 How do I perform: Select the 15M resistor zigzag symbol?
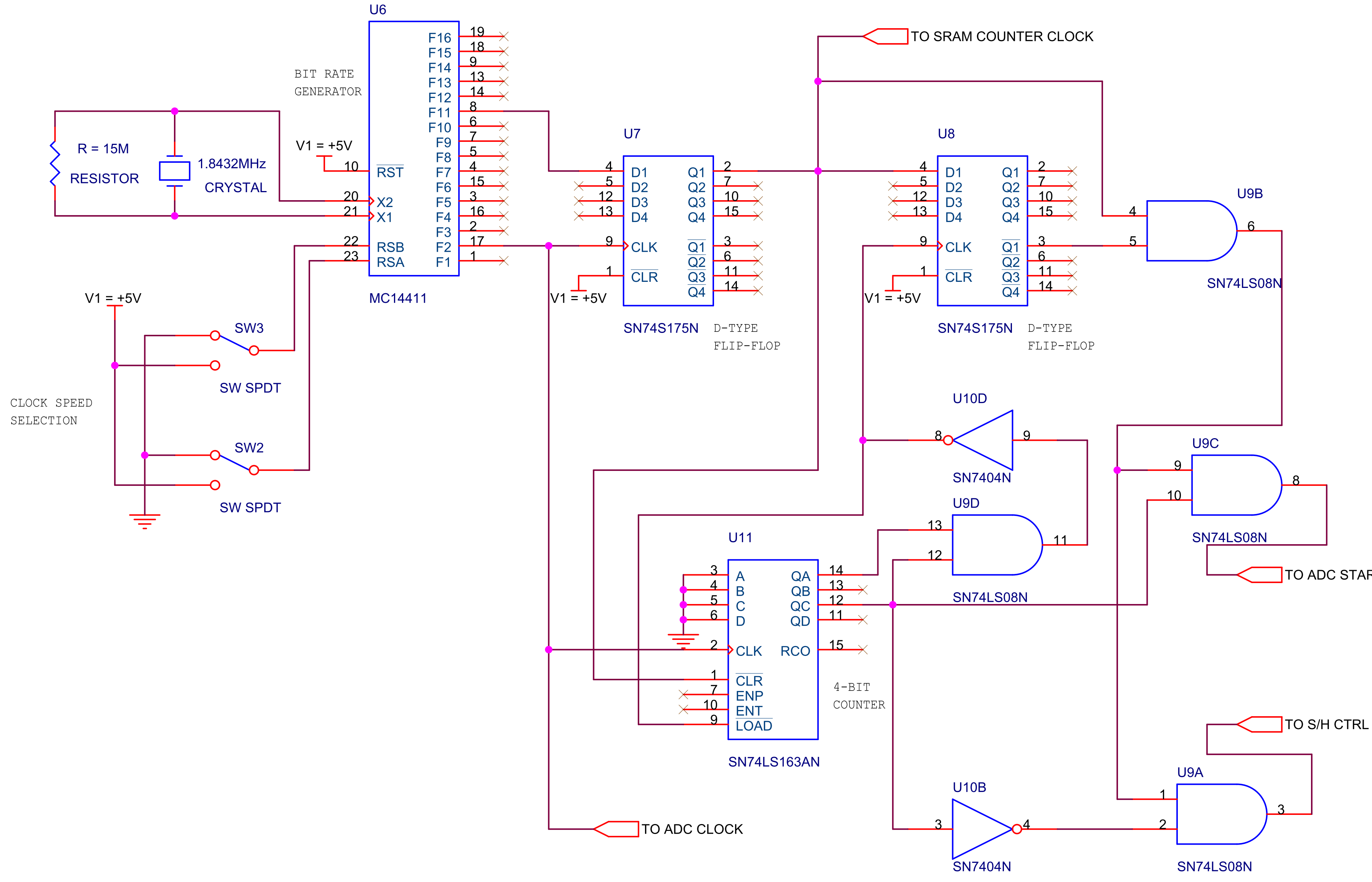pos(55,163)
